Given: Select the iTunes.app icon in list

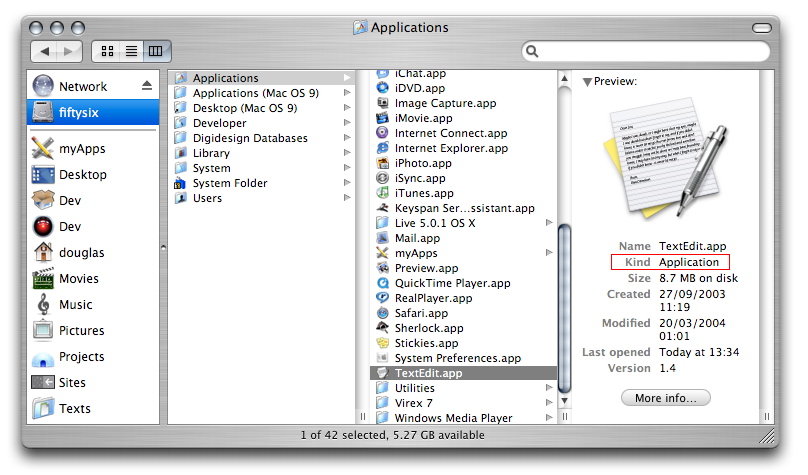Looking at the screenshot, I should click(x=383, y=193).
